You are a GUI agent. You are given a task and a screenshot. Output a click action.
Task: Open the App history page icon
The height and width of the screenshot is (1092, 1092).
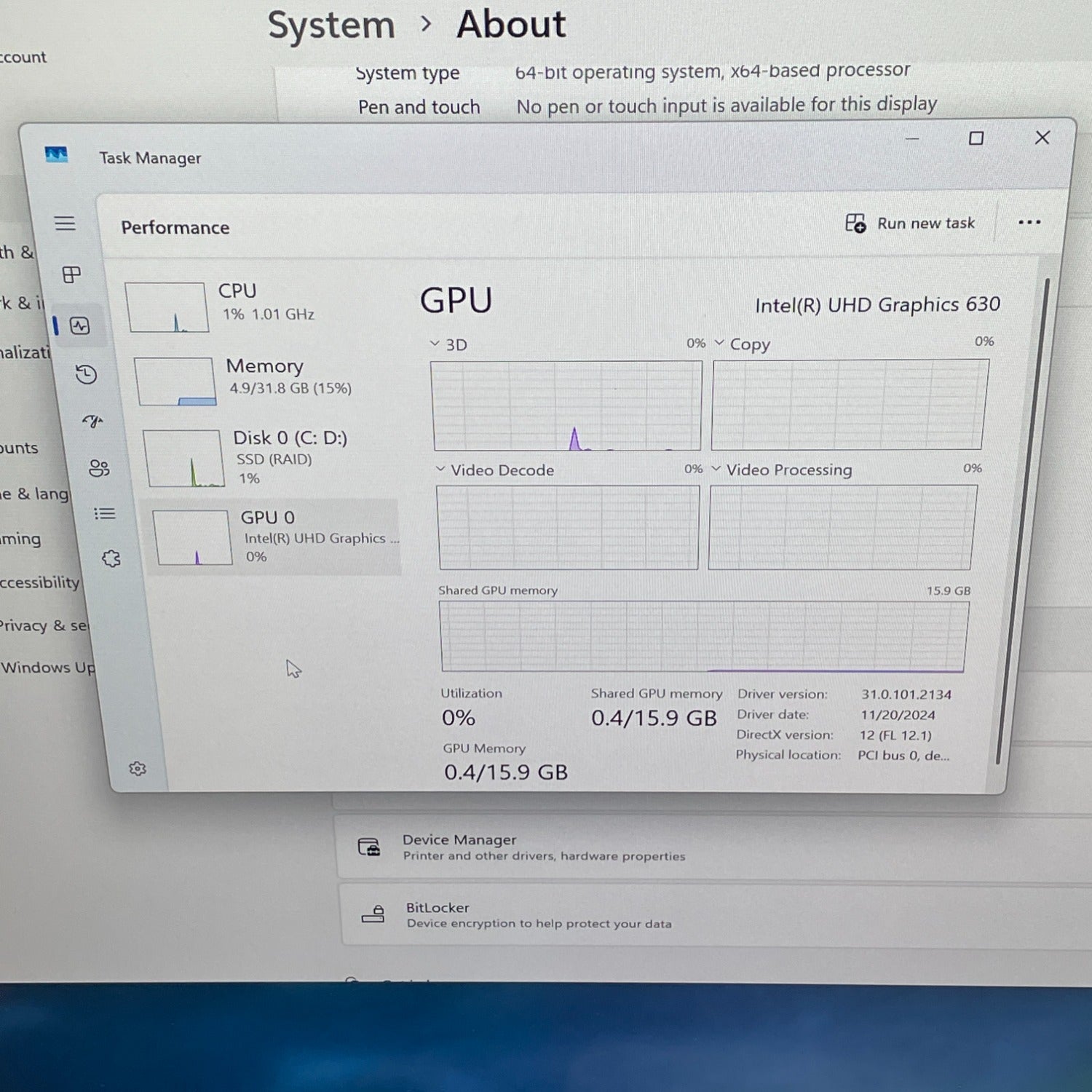[x=86, y=374]
